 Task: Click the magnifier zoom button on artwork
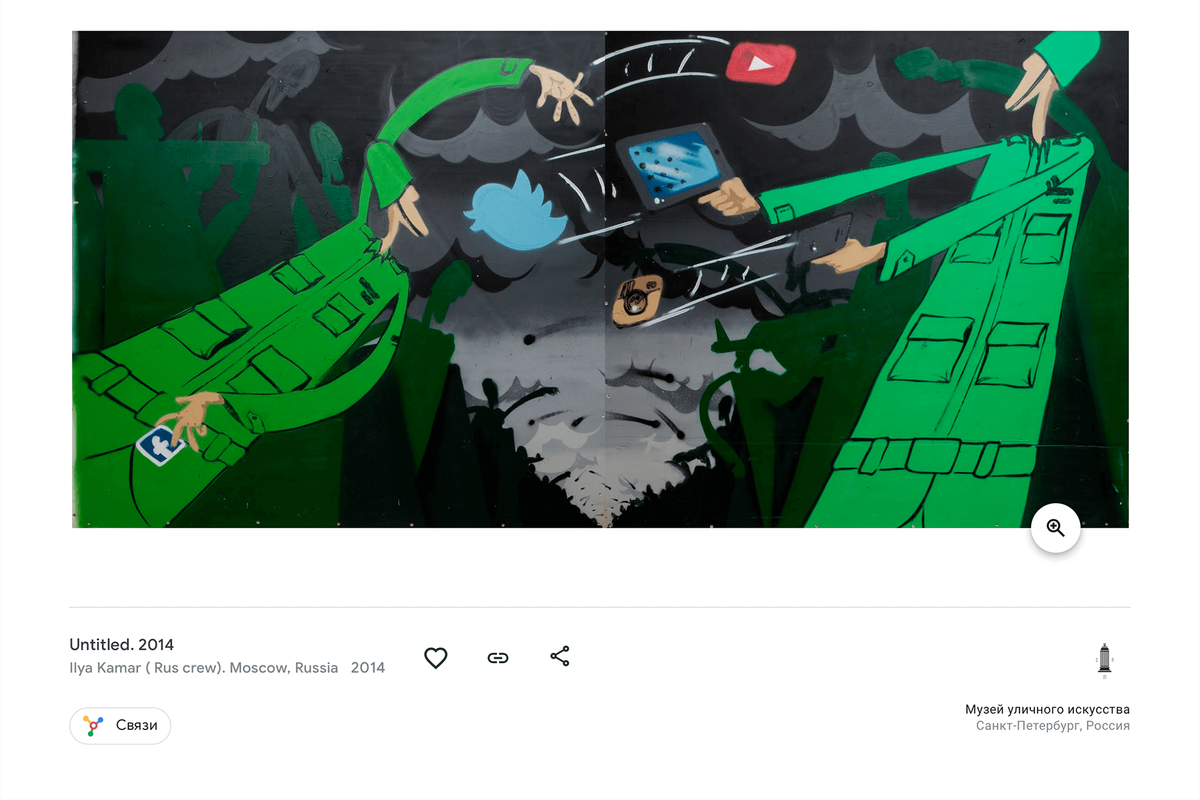[x=1056, y=528]
